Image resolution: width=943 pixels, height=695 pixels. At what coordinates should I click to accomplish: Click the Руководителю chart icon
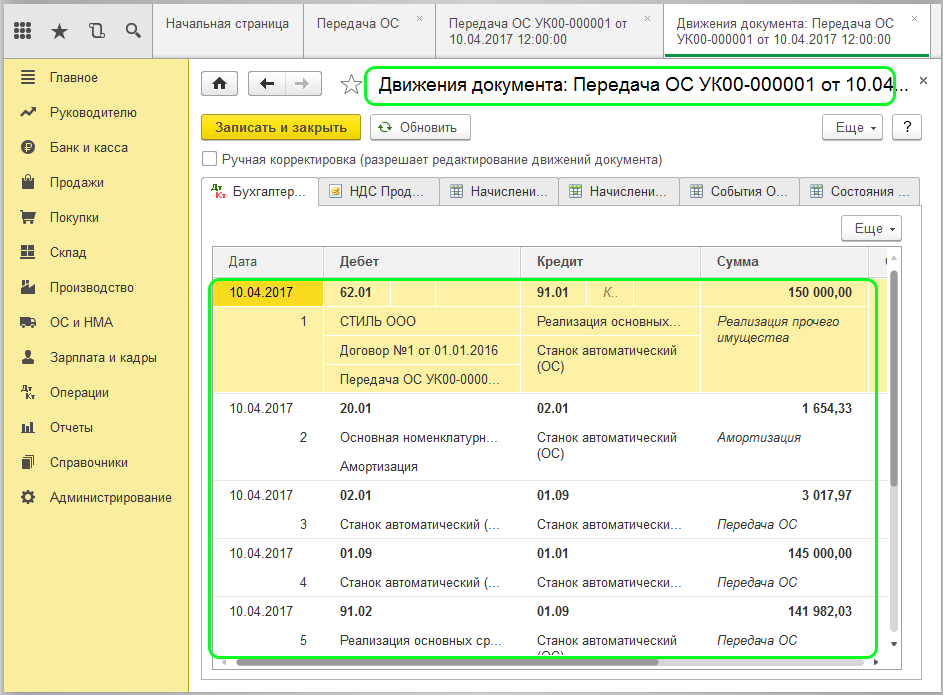coord(28,112)
